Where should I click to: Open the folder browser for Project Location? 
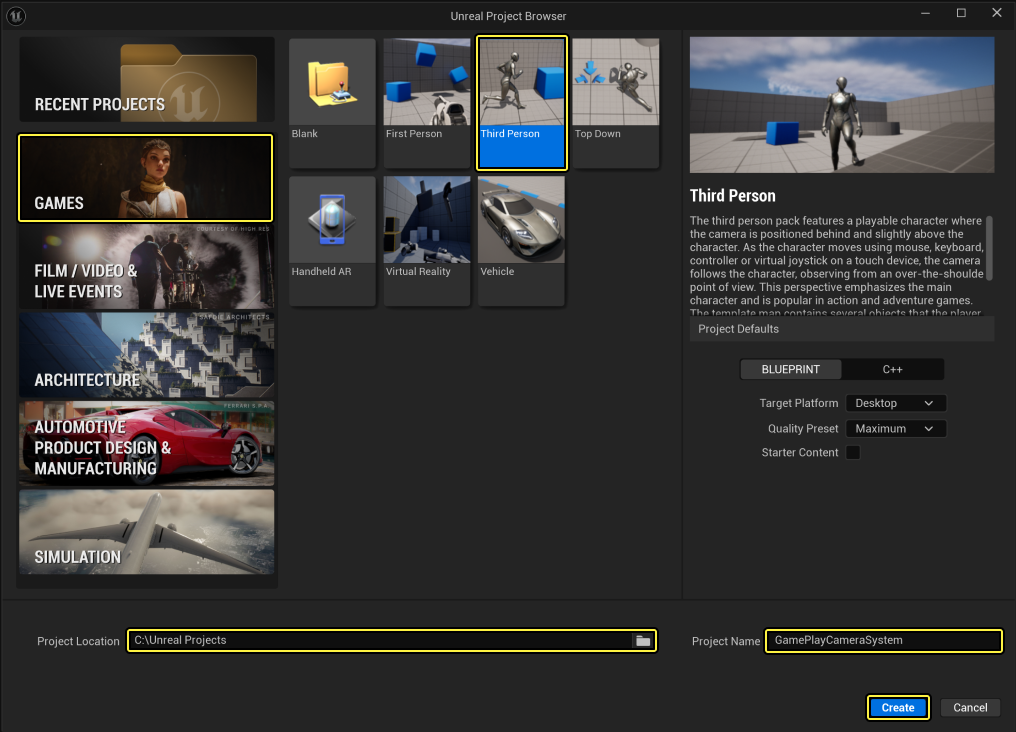(642, 641)
